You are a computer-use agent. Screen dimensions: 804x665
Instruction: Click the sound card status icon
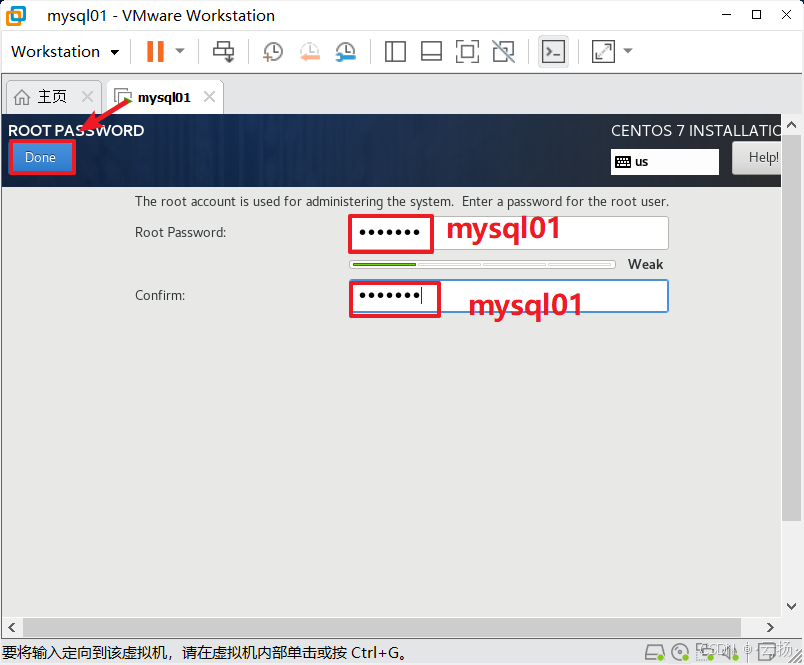click(x=730, y=652)
